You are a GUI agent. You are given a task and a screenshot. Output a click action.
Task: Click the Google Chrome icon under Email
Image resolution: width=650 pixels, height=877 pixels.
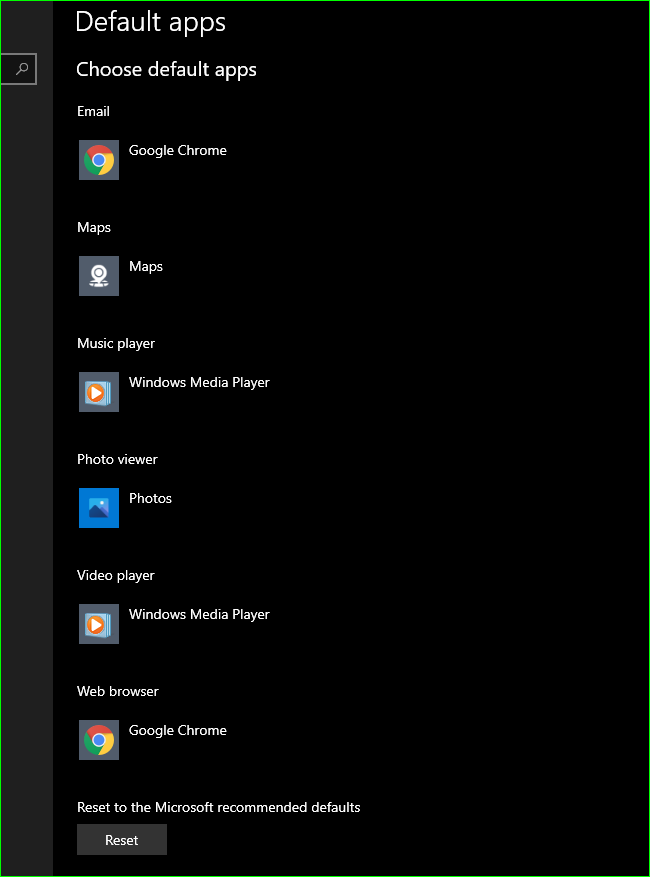[99, 160]
